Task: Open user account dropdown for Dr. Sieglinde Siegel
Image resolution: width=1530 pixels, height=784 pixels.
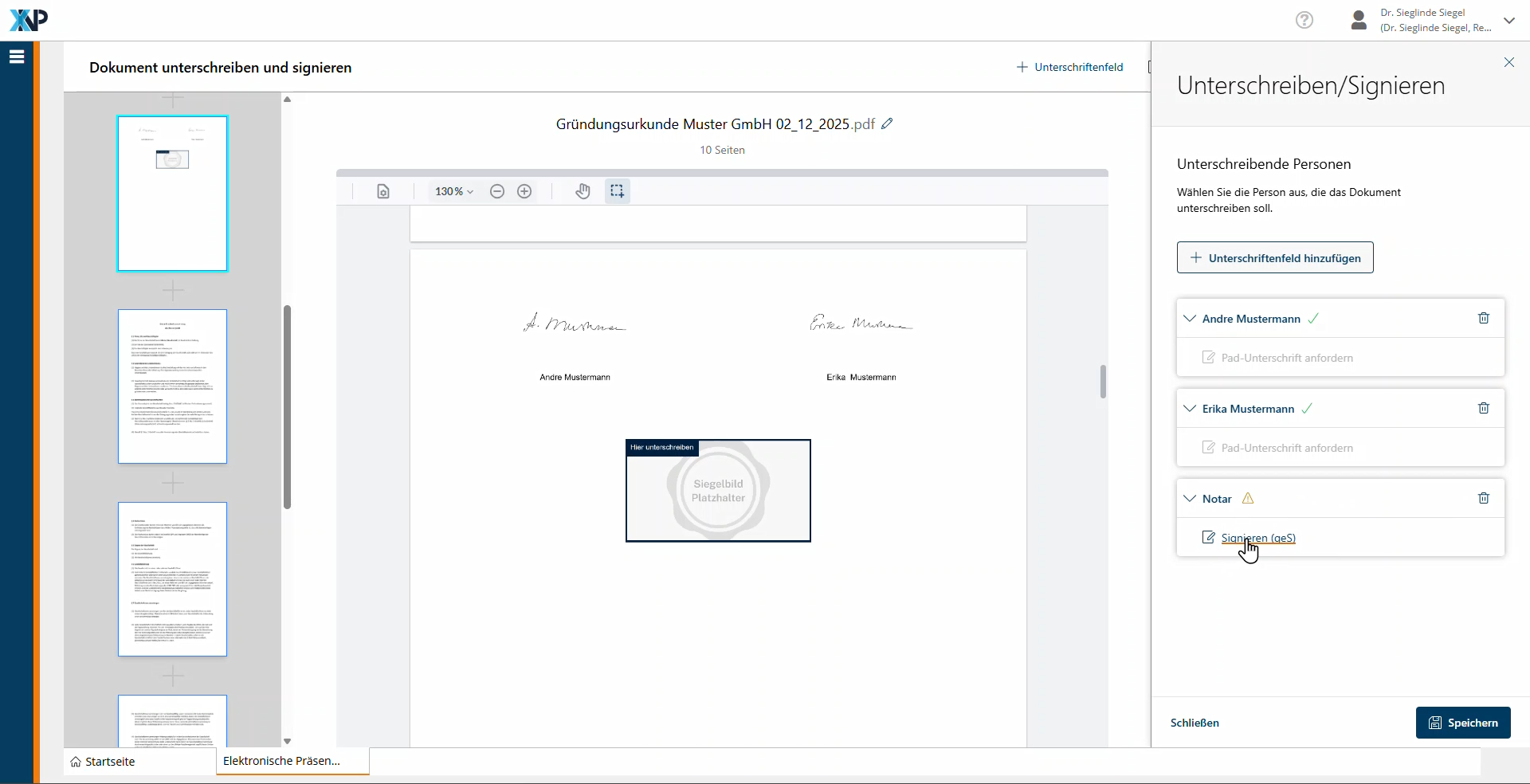Action: pos(1508,21)
